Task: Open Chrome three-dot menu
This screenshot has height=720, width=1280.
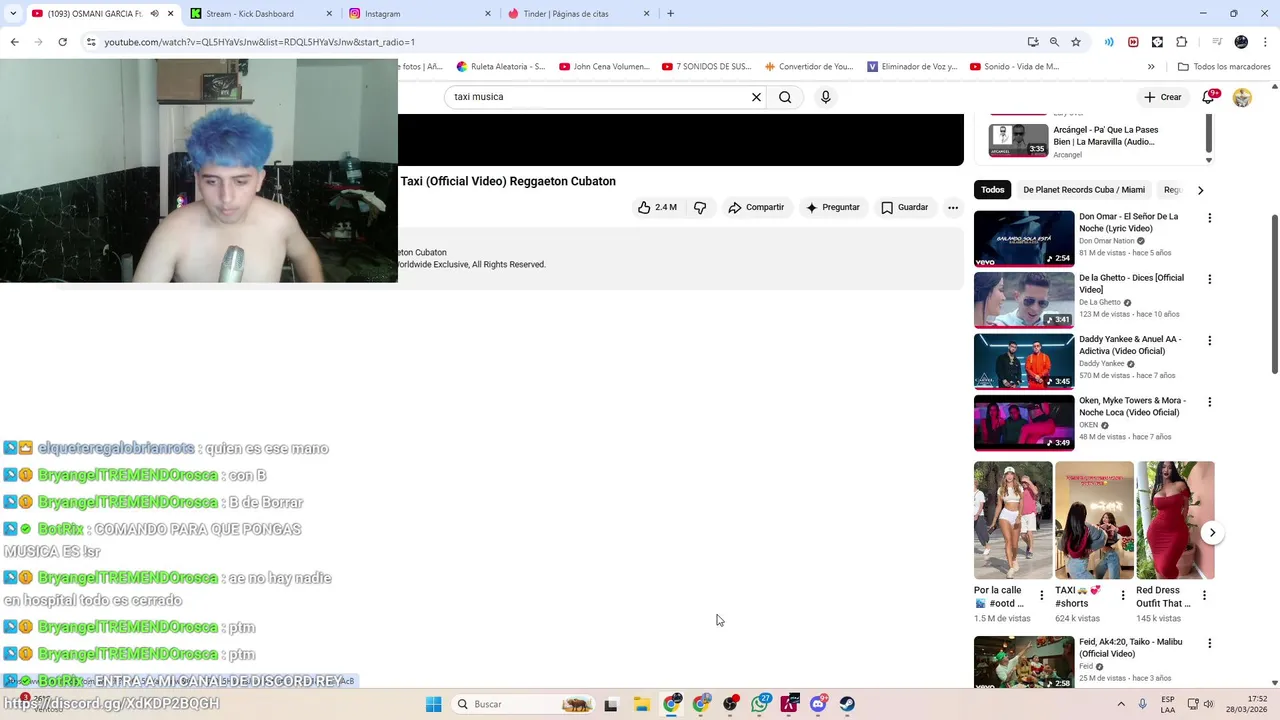Action: (x=1264, y=42)
